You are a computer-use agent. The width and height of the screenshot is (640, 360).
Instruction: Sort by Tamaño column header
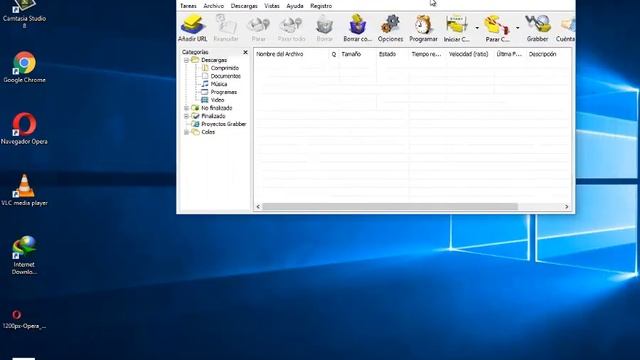click(351, 54)
